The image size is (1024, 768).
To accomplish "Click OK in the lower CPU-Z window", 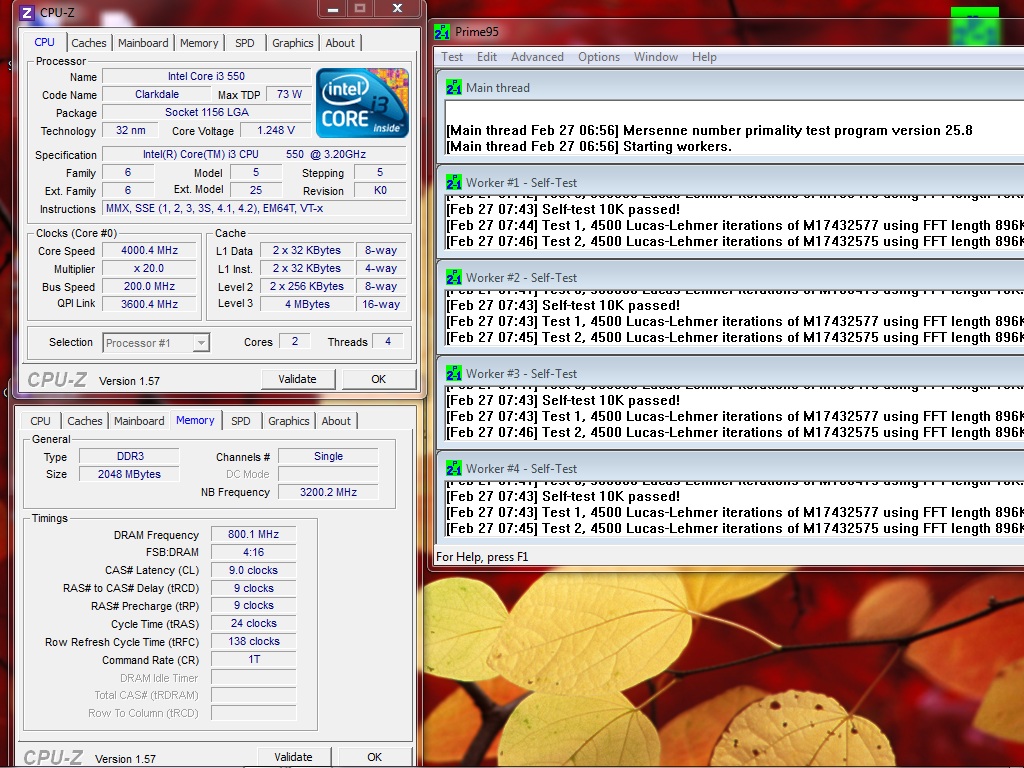I will (374, 757).
